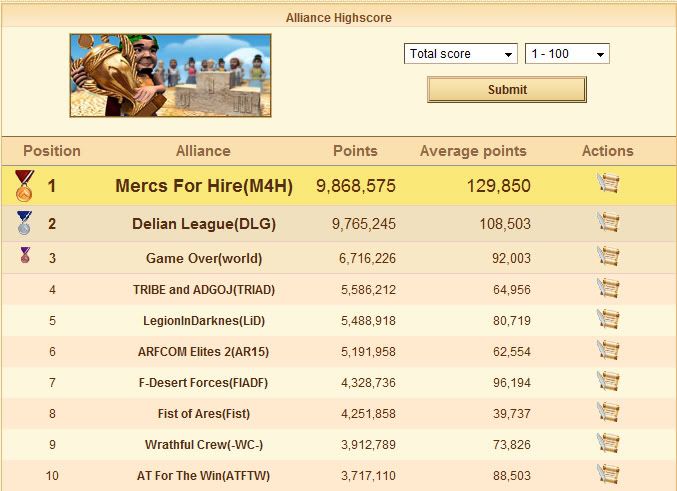Open LegionInDarknes(LiD) alliance
Screen dimensions: 677x491
point(204,320)
